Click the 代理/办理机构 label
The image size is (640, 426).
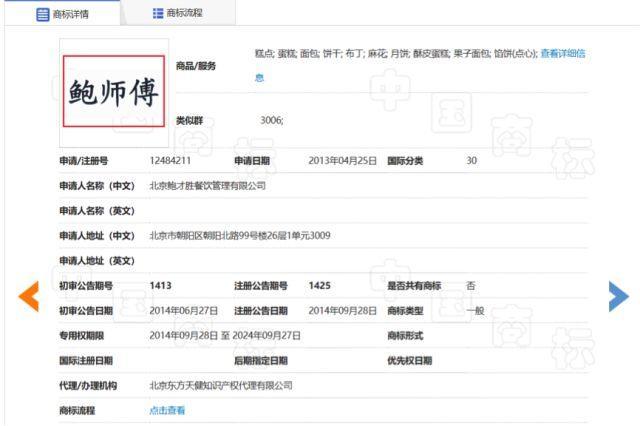click(88, 386)
